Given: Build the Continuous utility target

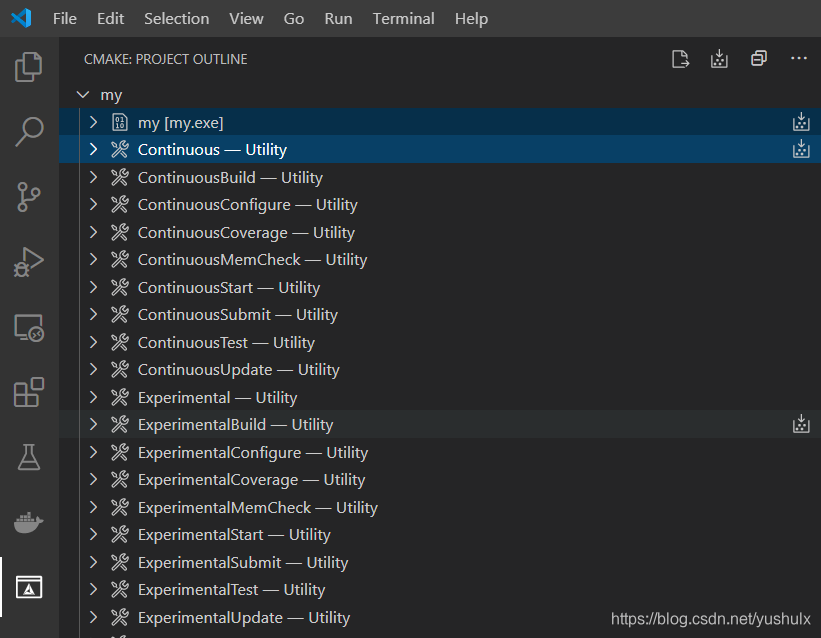Looking at the screenshot, I should [x=801, y=150].
